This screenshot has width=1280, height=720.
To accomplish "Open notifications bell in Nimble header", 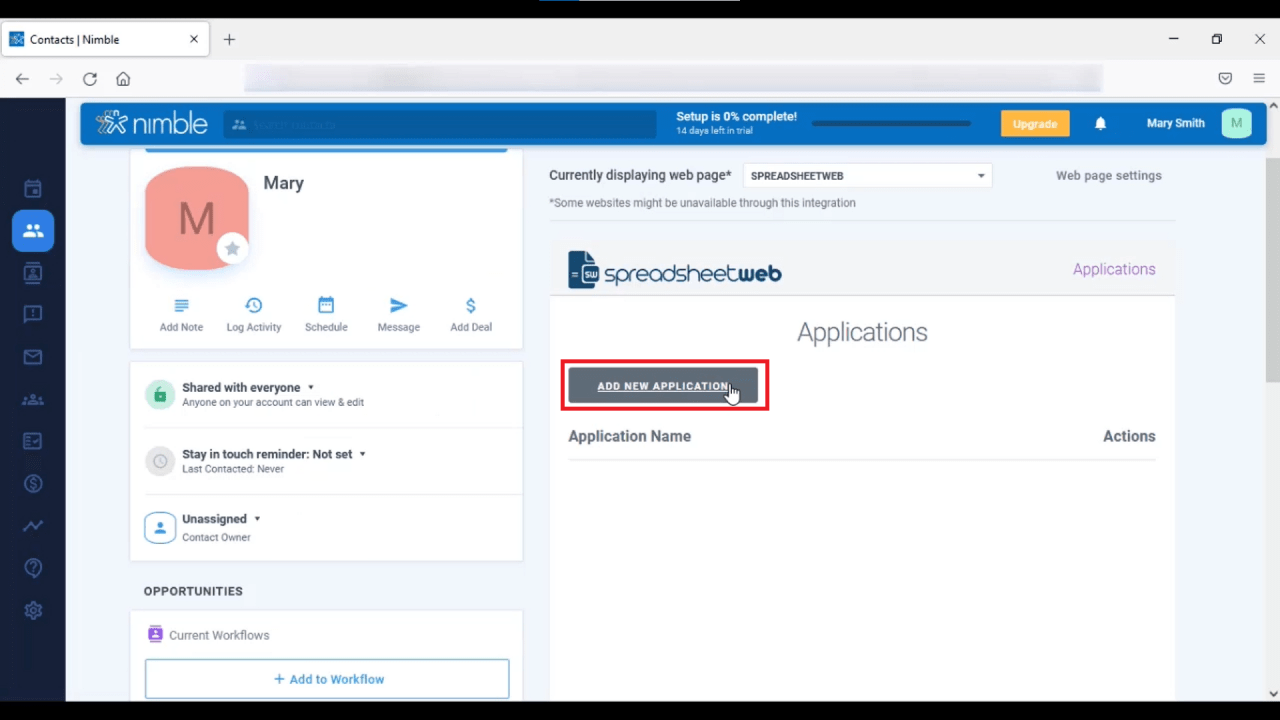I will click(x=1100, y=124).
